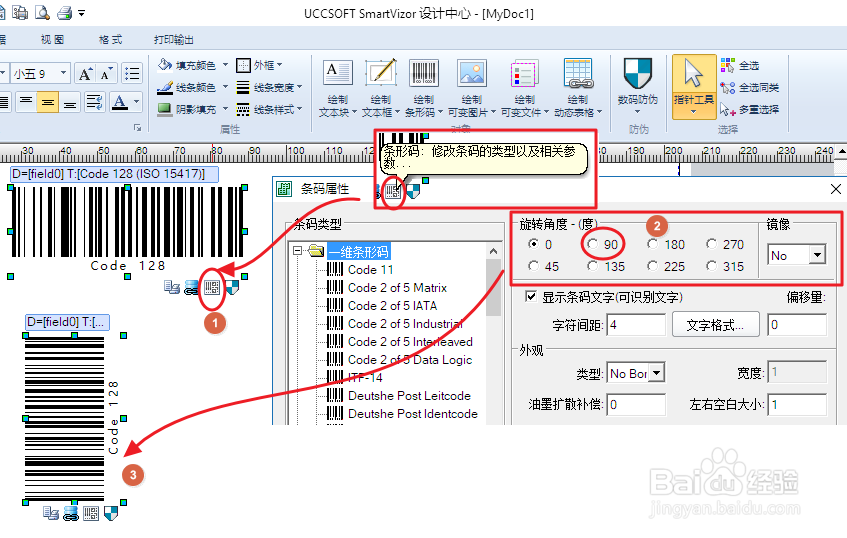Click the 绘制可变图片 picture icon

click(x=472, y=73)
